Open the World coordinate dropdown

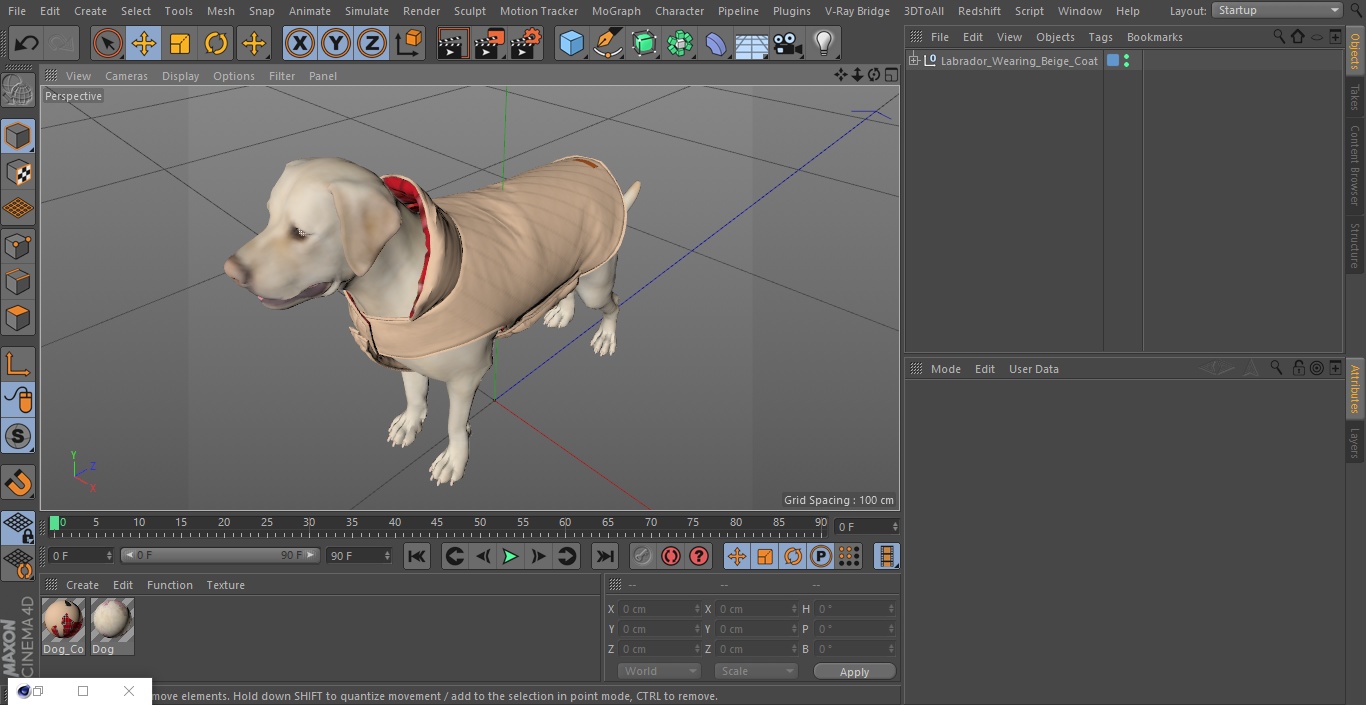(x=659, y=671)
